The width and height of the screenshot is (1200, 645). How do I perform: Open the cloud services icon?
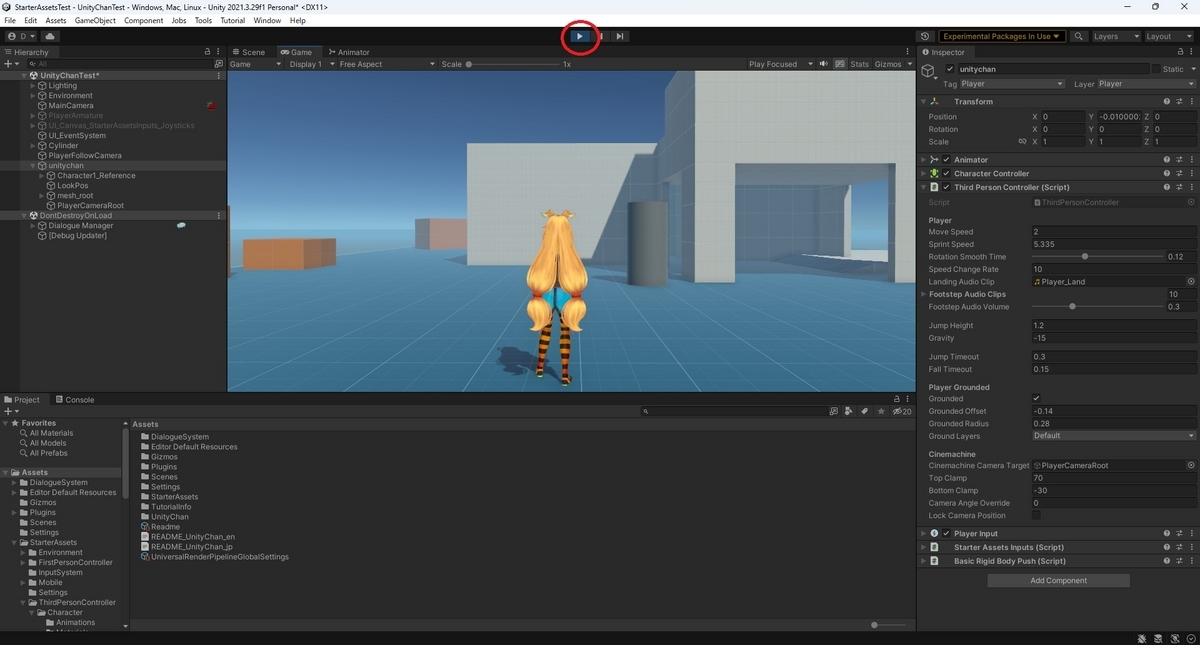50,36
